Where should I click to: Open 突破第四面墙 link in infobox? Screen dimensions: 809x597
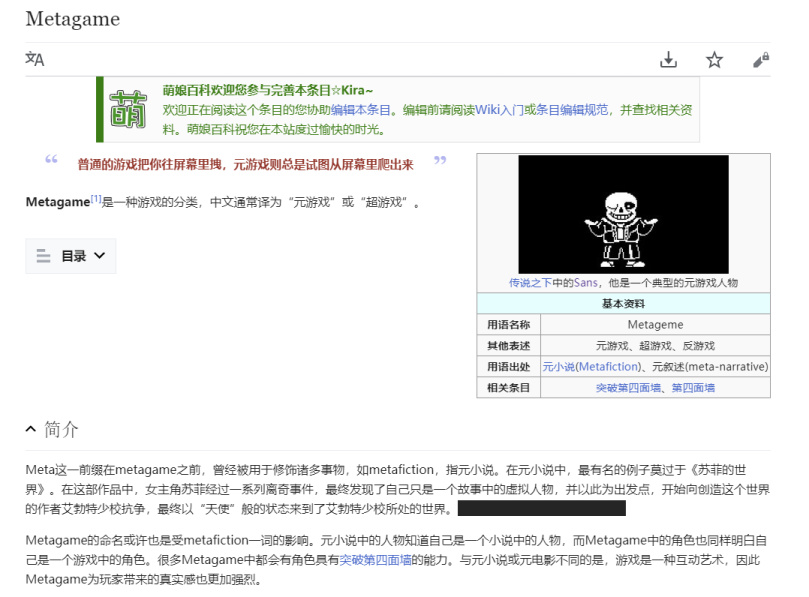(628, 388)
